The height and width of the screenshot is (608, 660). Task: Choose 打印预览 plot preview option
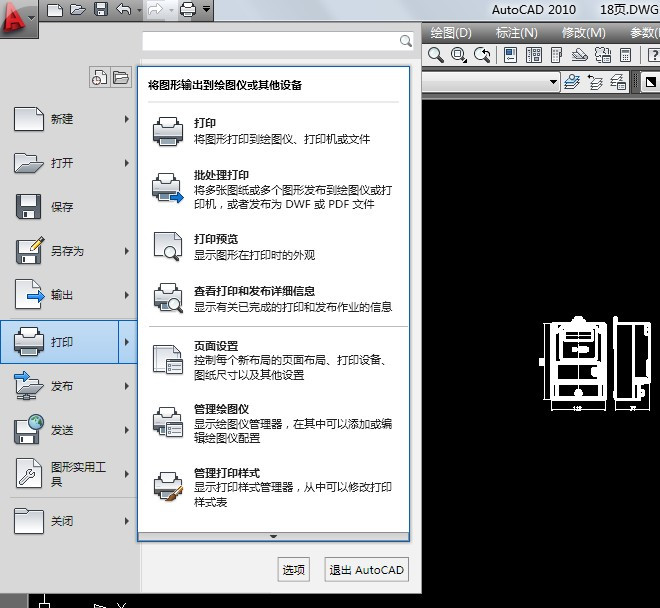274,247
